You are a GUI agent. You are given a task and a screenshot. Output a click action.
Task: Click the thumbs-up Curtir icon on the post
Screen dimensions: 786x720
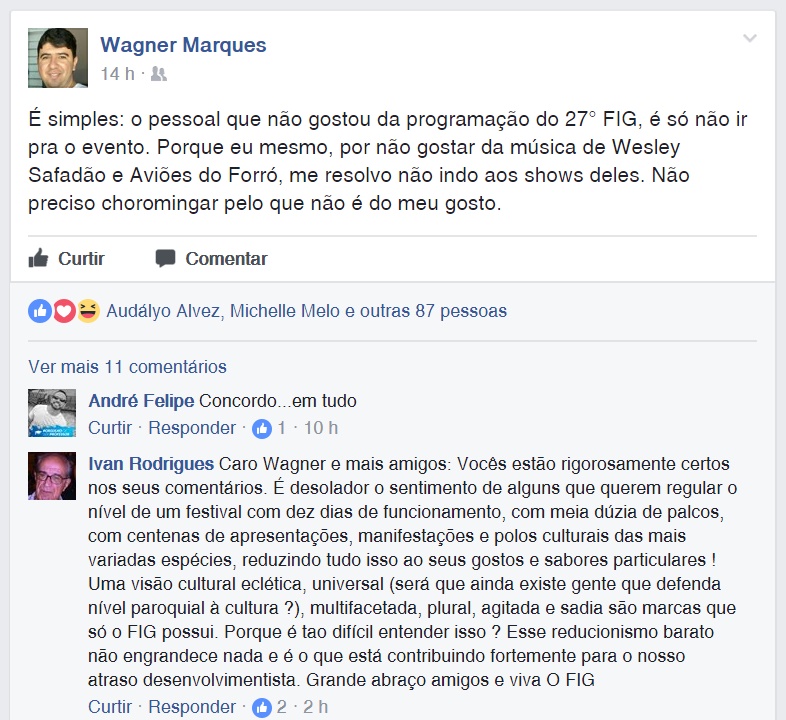click(x=39, y=258)
